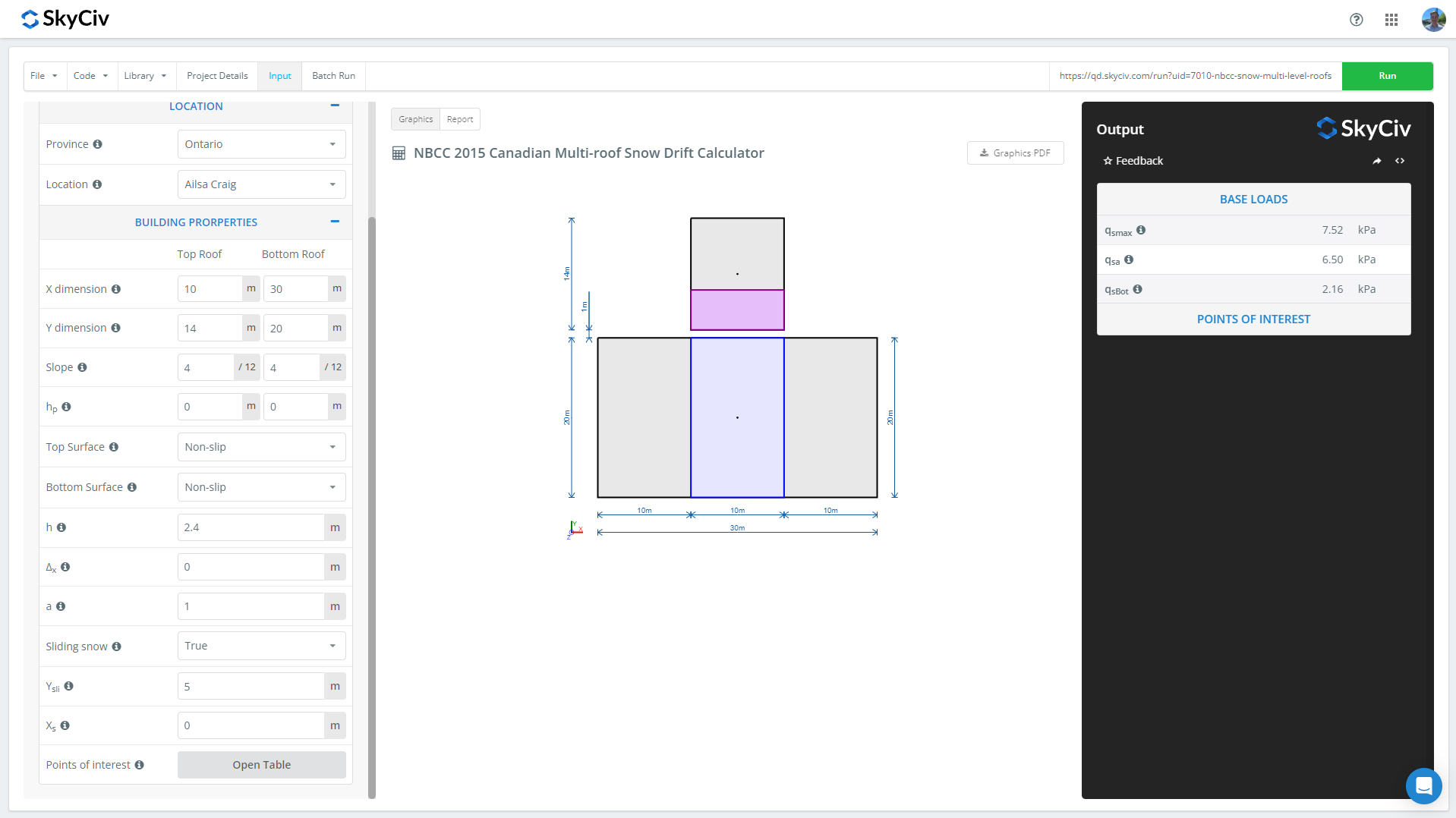
Task: Collapse the Location section
Action: tap(335, 106)
